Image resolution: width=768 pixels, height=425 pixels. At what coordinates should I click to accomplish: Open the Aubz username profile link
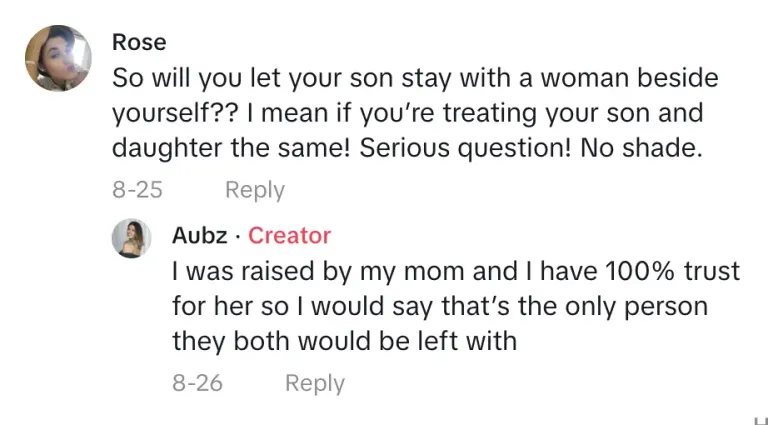pos(199,236)
